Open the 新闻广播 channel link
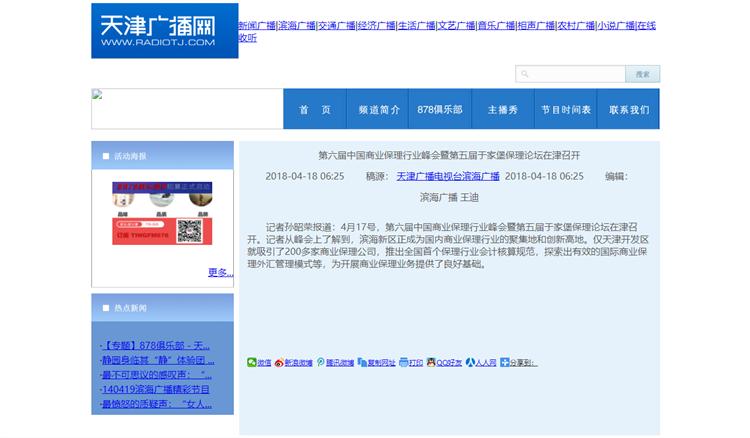750x438 pixels. pyautogui.click(x=256, y=25)
